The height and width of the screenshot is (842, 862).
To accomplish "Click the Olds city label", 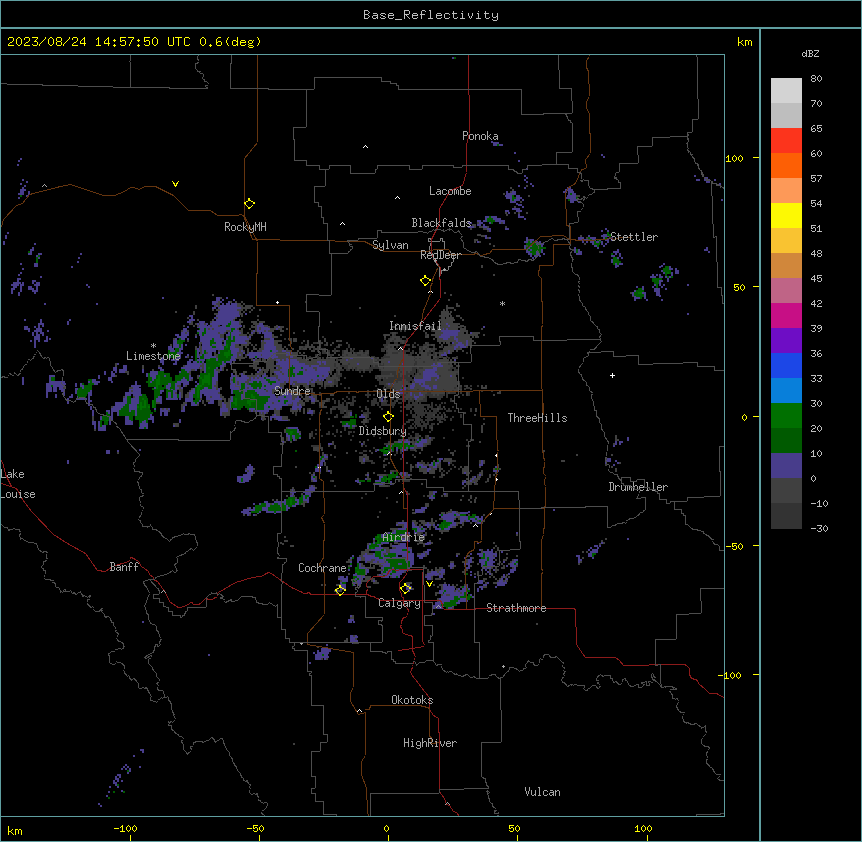I will pyautogui.click(x=388, y=394).
